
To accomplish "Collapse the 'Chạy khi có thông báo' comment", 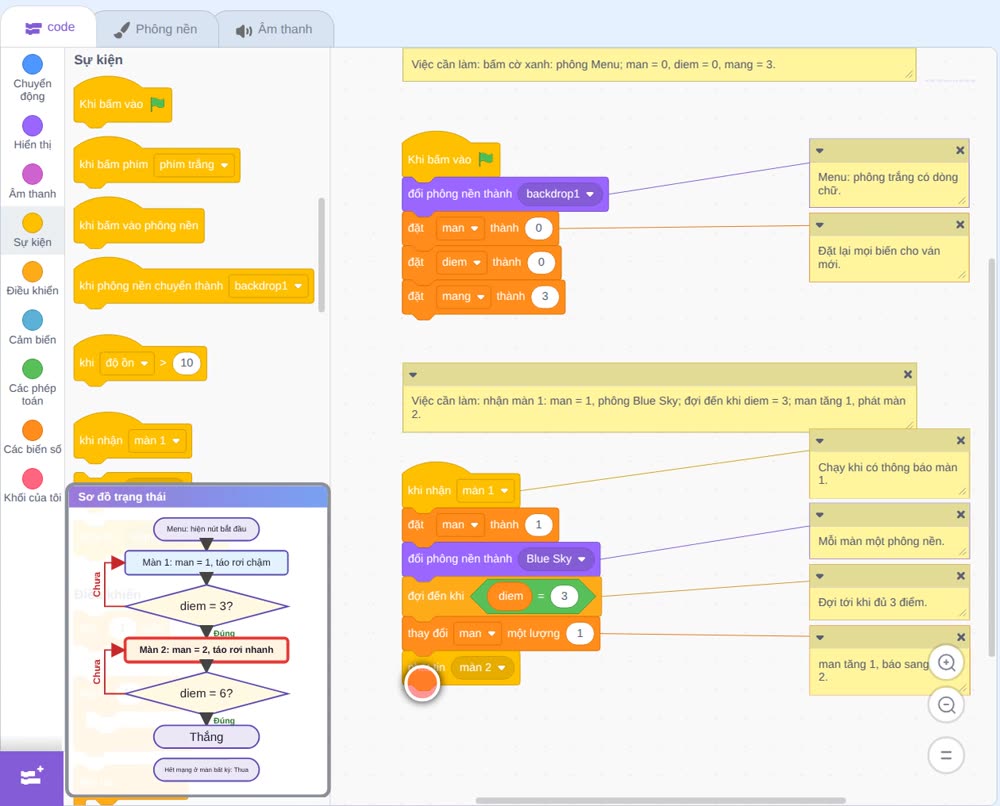I will tap(820, 441).
